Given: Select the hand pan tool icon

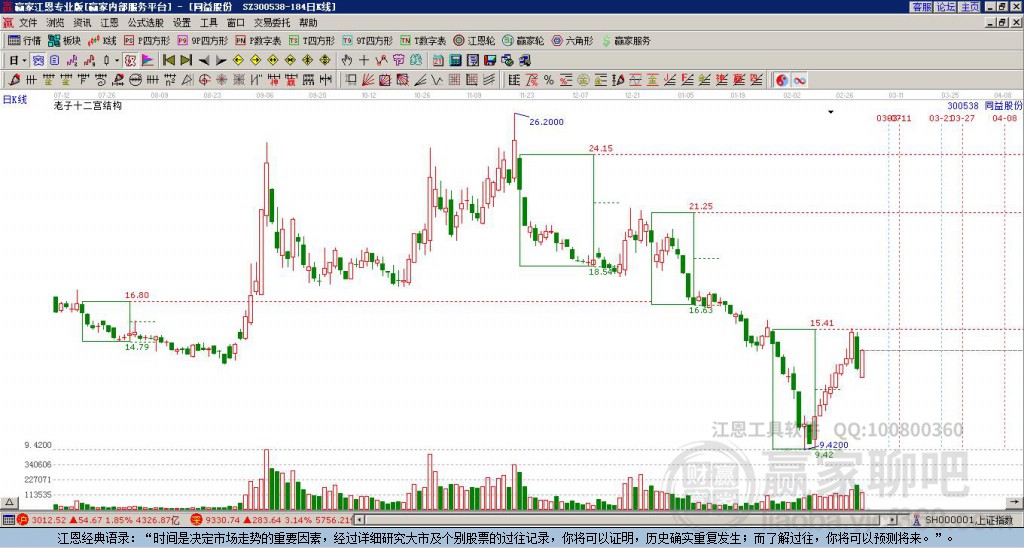Looking at the screenshot, I should [347, 60].
